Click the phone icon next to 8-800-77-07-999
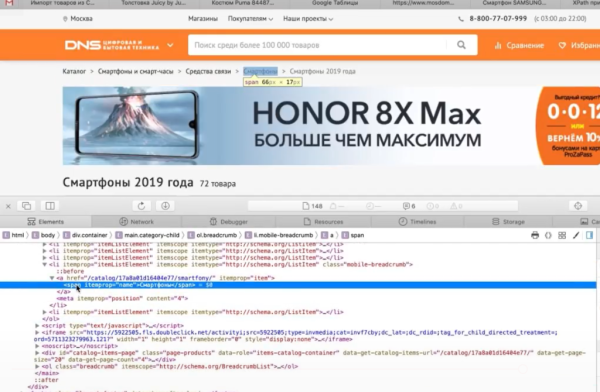Screen dimensions: 600x392 461,19
